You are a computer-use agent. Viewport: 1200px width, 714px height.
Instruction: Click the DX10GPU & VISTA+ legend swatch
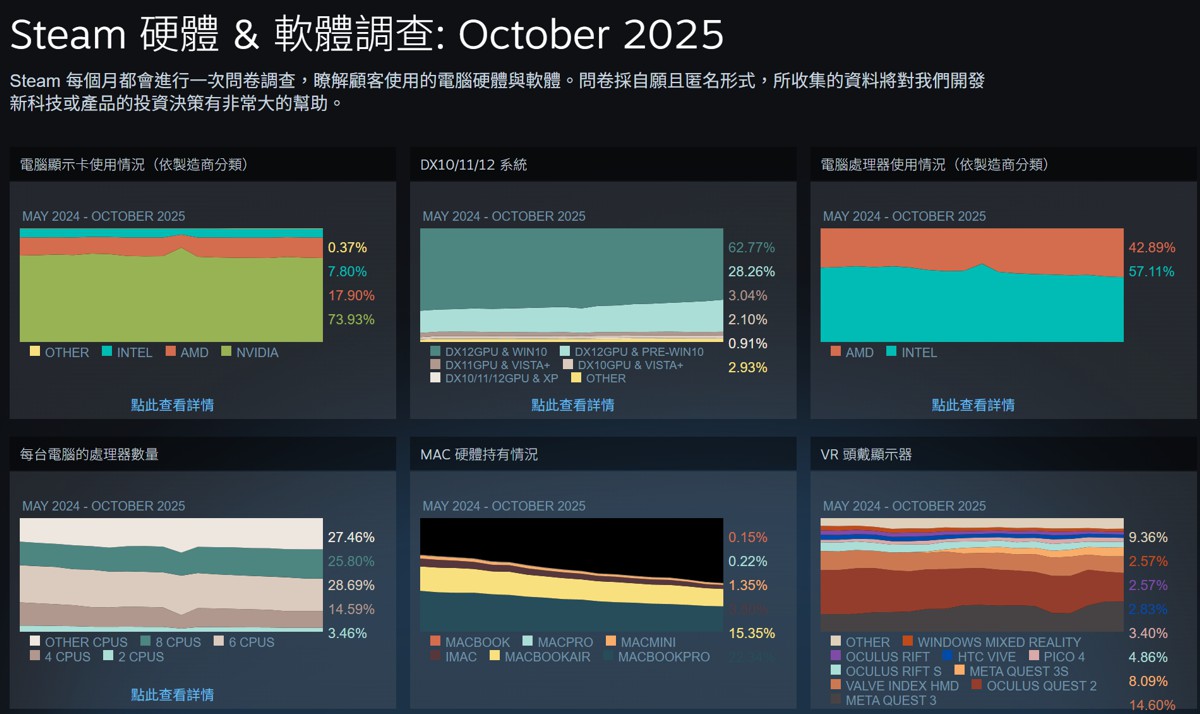click(568, 365)
